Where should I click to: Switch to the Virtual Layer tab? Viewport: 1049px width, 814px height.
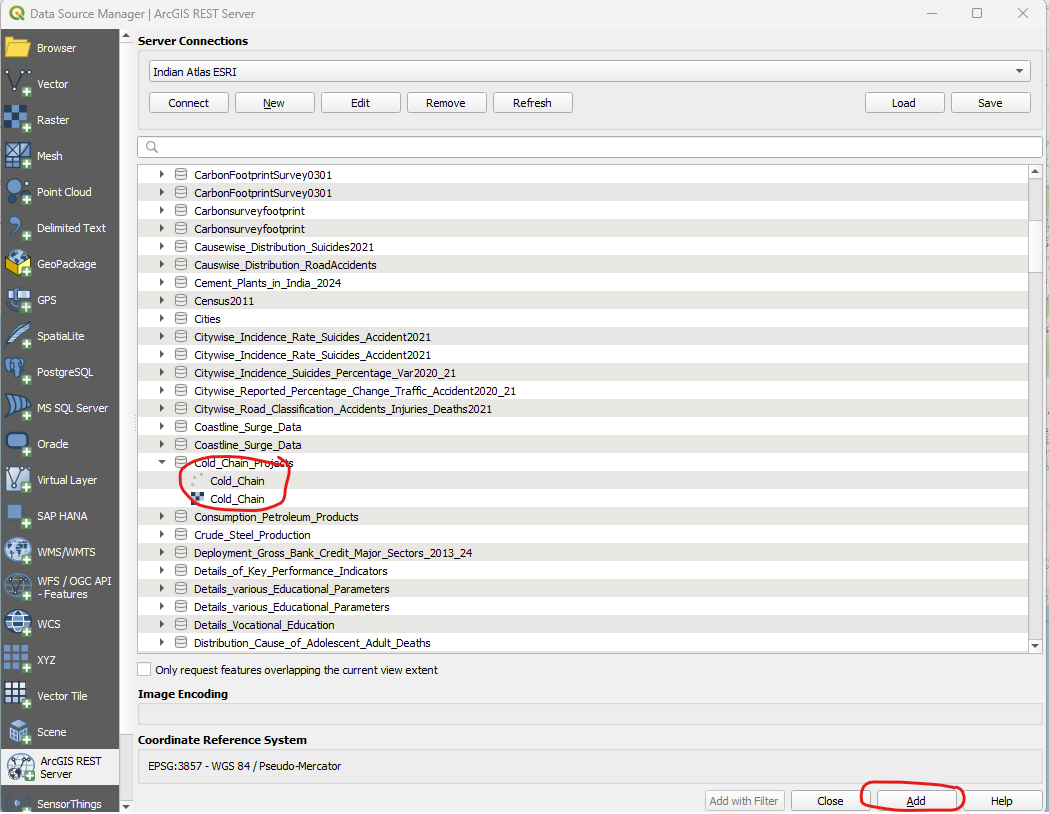60,480
